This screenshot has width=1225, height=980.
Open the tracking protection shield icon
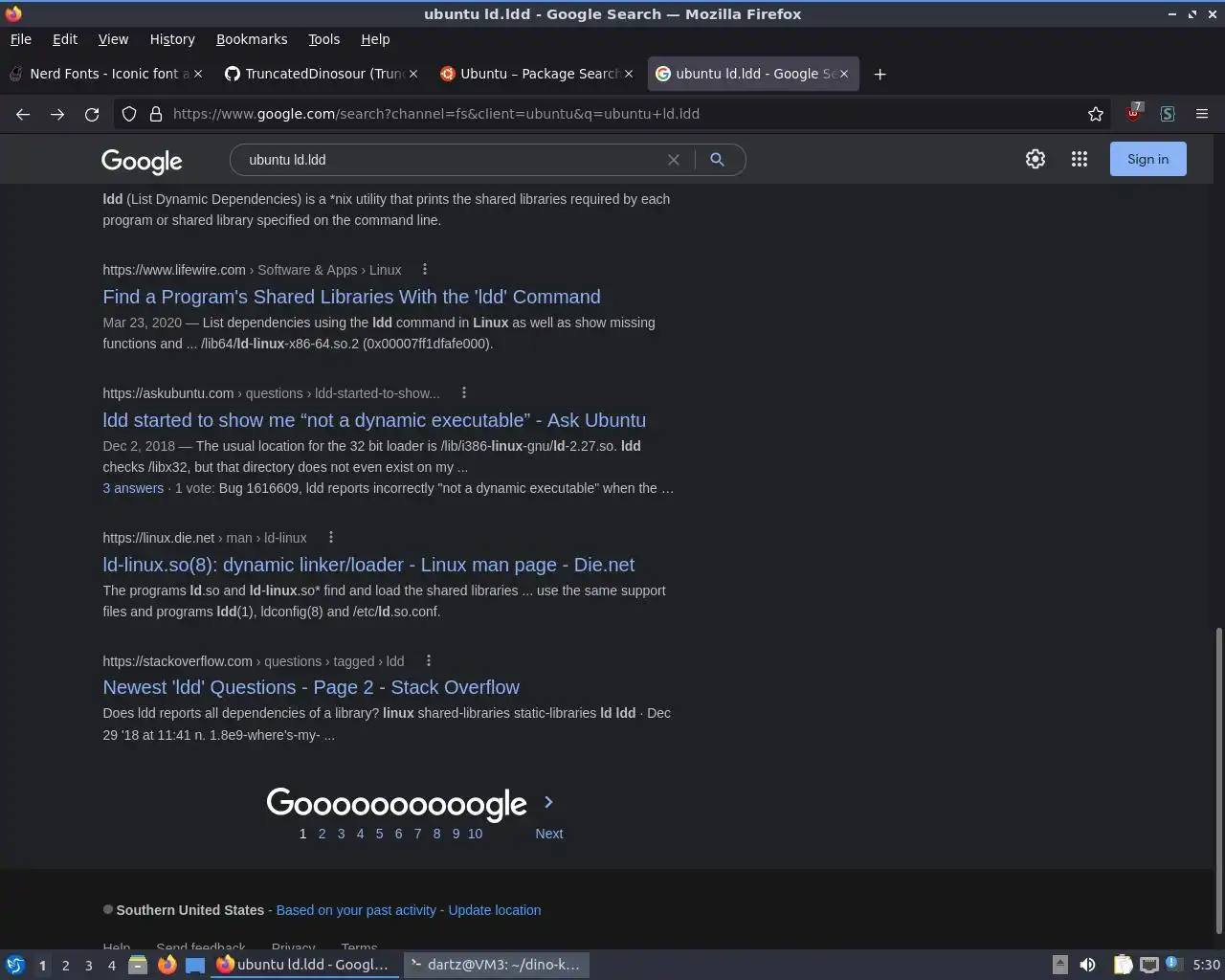pos(129,114)
